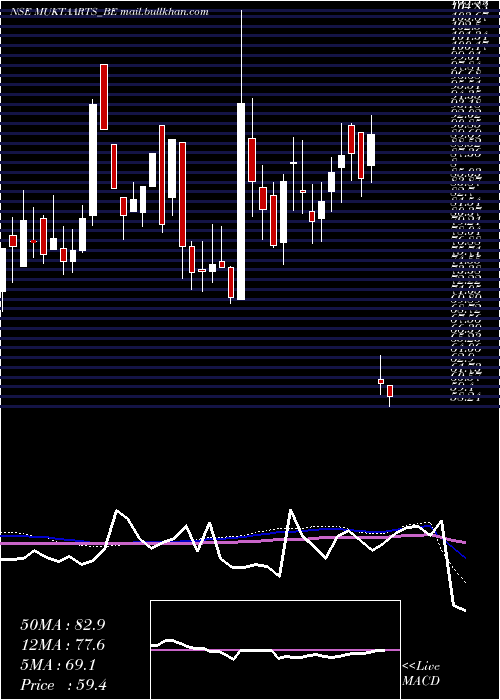500x700 pixels.
Task: Click the <<Live MACD label
Action: coord(421,674)
